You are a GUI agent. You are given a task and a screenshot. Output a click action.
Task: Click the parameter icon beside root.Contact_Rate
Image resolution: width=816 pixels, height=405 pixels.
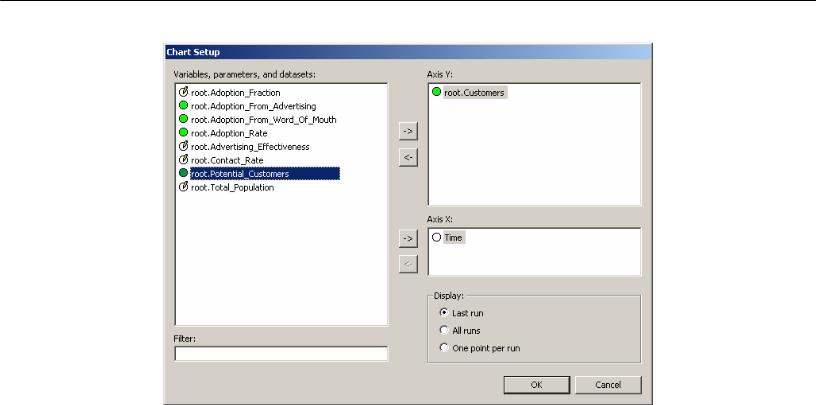[x=183, y=160]
